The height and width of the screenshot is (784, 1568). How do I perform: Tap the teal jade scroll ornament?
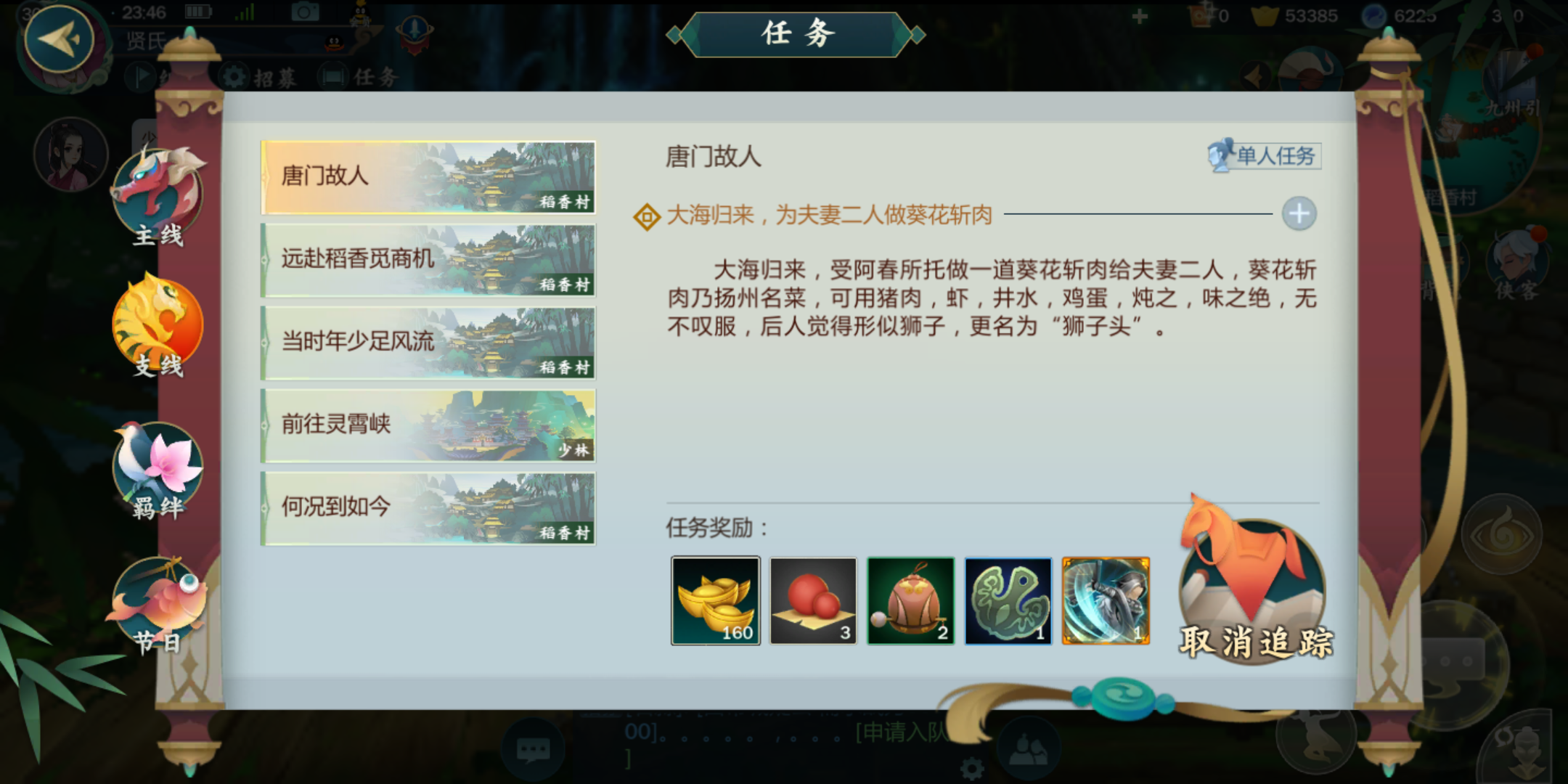1122,698
